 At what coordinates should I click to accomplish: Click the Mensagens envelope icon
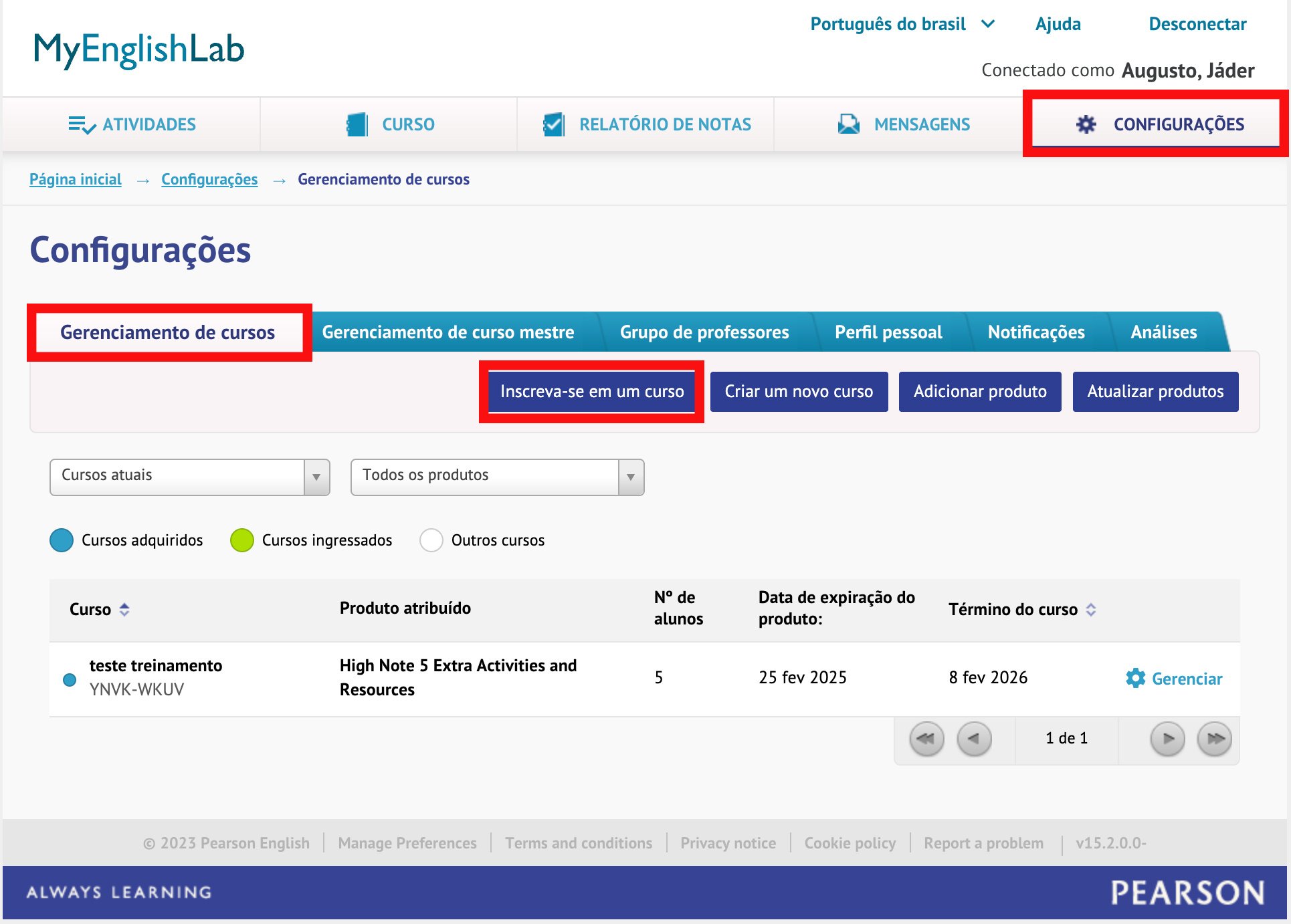848,125
